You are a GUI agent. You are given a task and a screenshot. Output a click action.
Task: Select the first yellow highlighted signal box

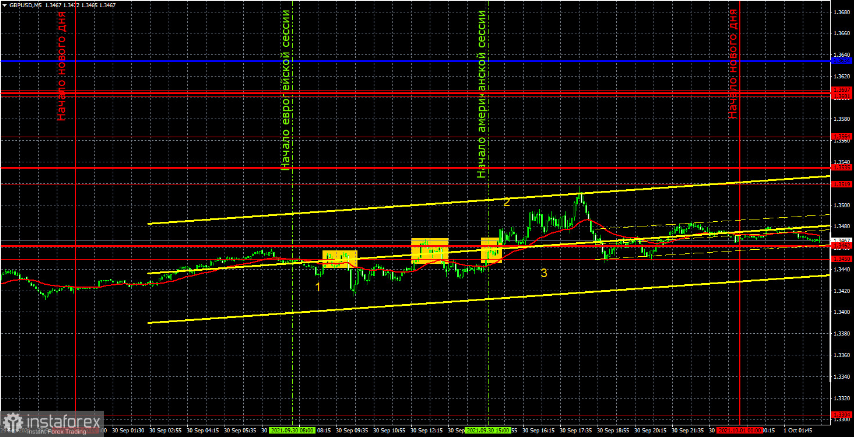[x=339, y=258]
